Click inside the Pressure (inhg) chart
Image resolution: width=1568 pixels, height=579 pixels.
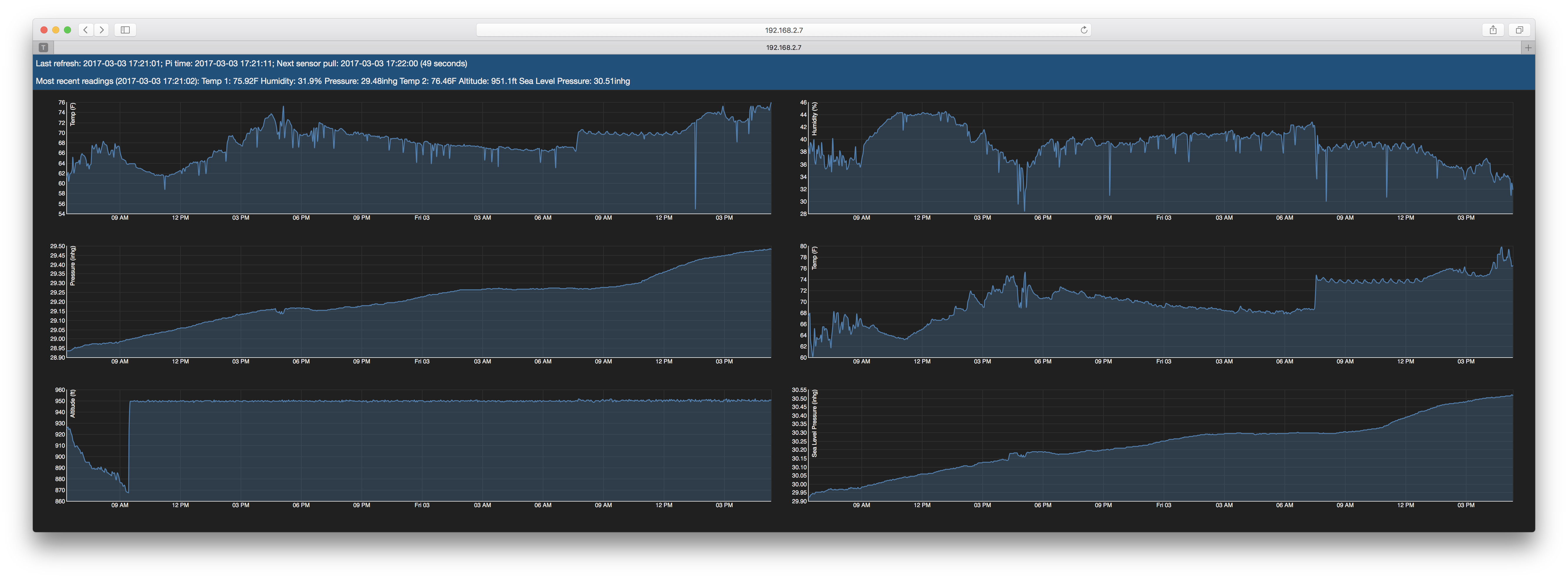click(x=419, y=302)
